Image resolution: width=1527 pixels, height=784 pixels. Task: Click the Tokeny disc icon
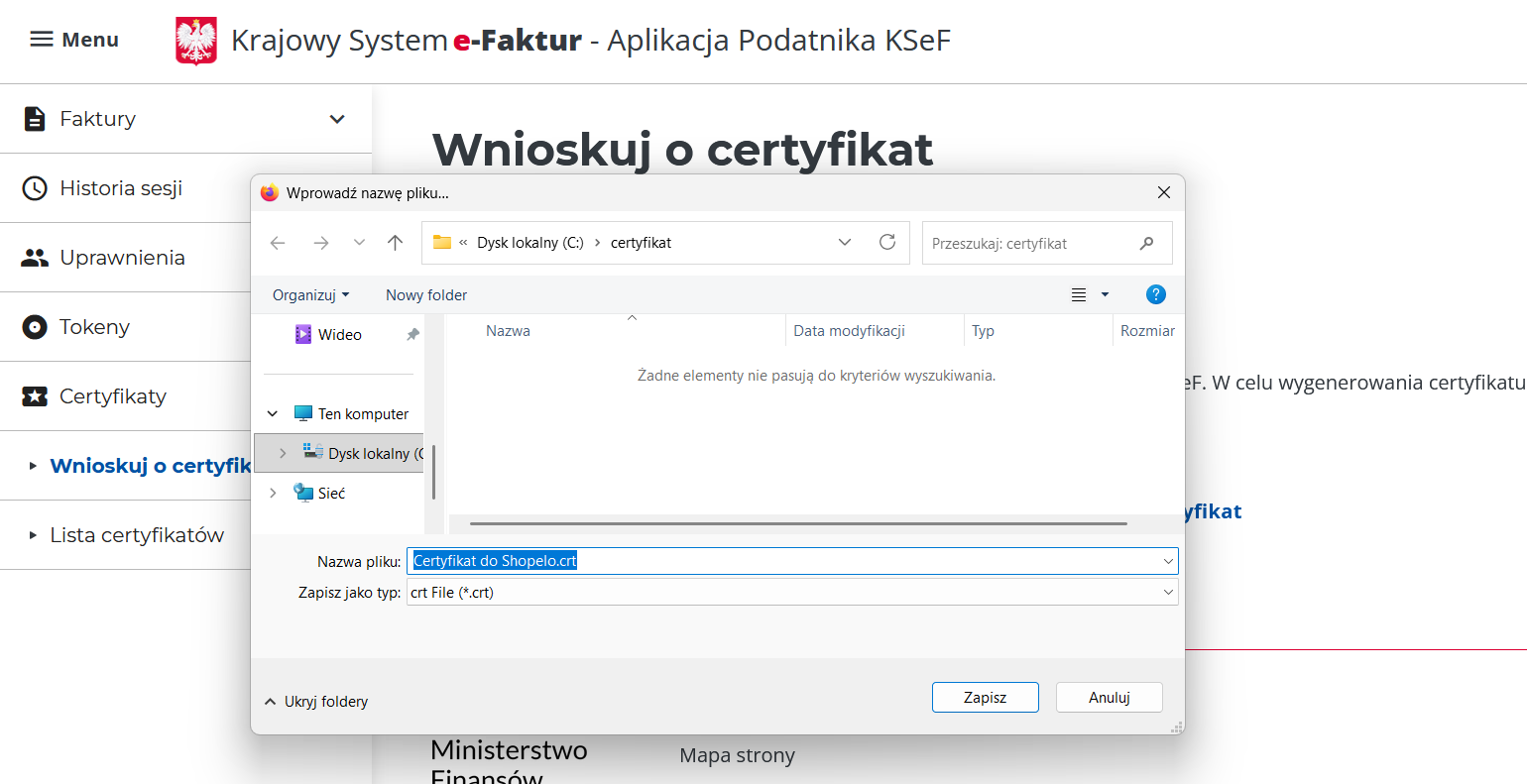click(x=35, y=327)
